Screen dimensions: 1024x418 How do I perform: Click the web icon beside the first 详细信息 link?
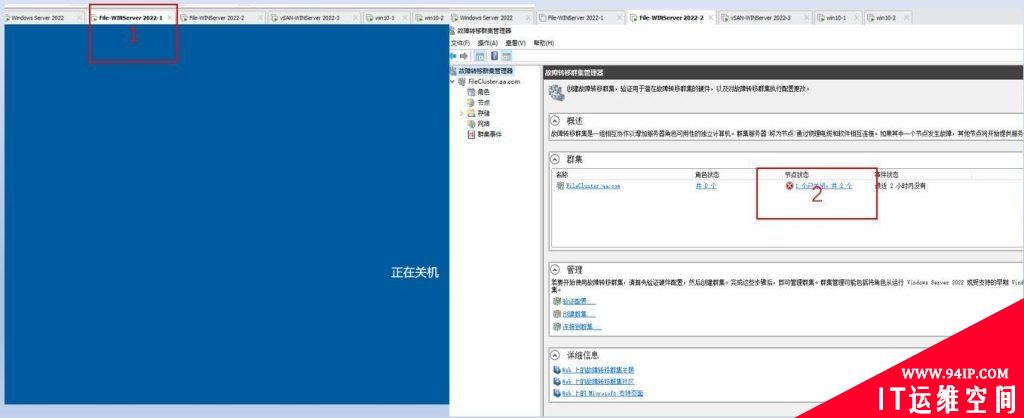(x=557, y=370)
